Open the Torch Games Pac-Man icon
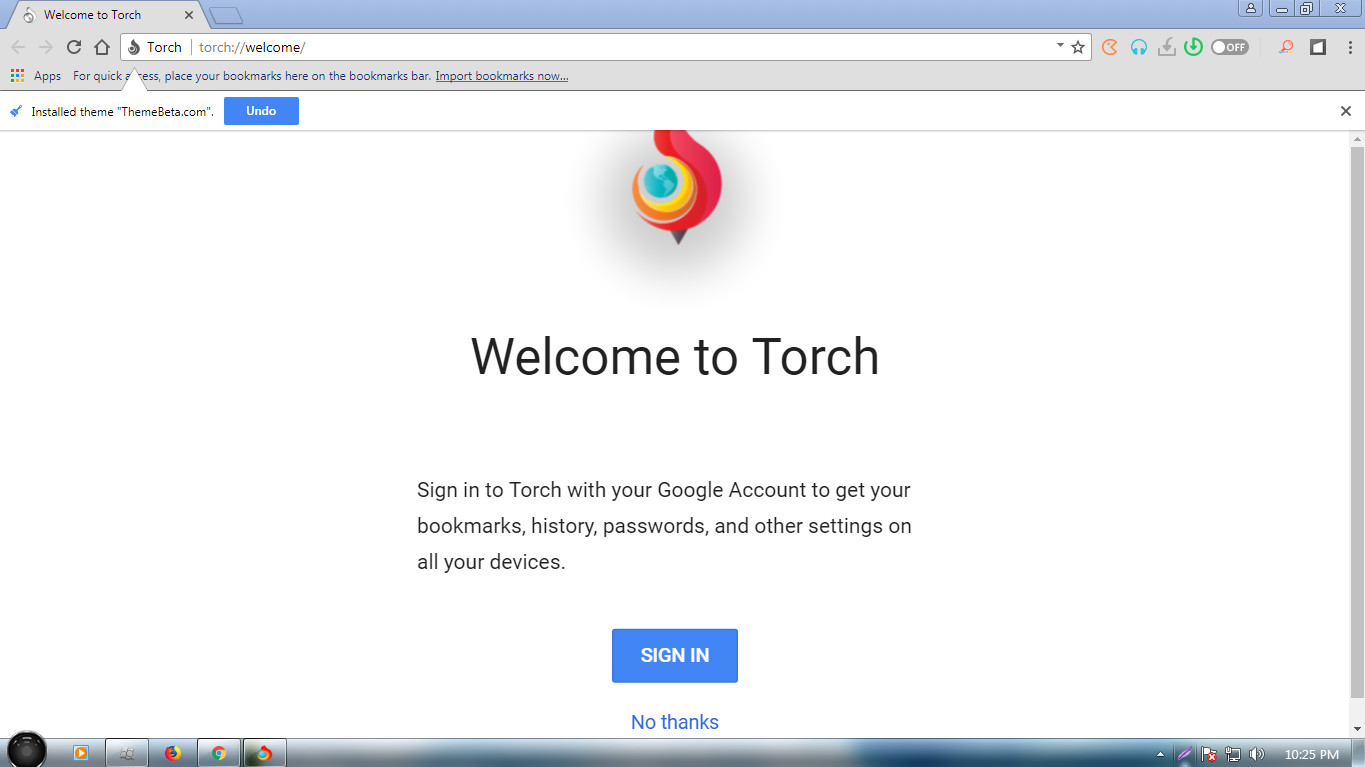 click(1109, 47)
